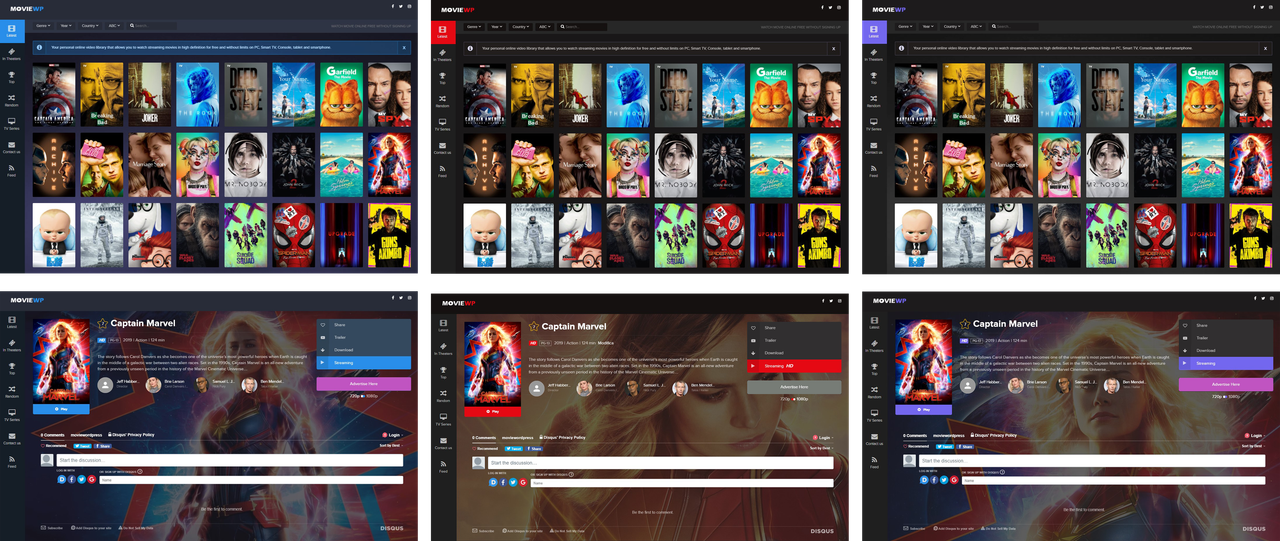Expand Genre dropdown on red-theme home page
This screenshot has width=1280, height=541.
pos(474,27)
